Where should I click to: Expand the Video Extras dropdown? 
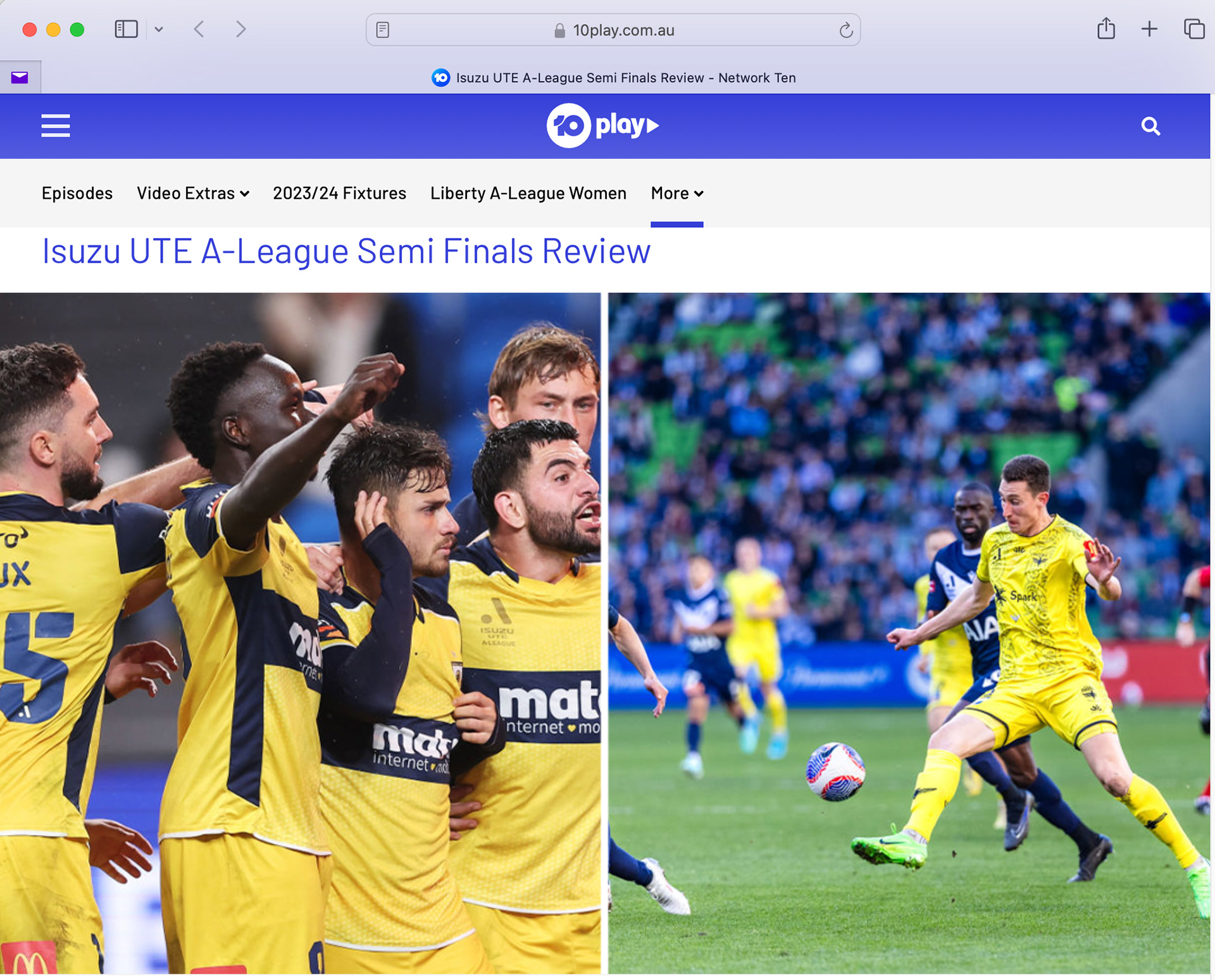192,193
